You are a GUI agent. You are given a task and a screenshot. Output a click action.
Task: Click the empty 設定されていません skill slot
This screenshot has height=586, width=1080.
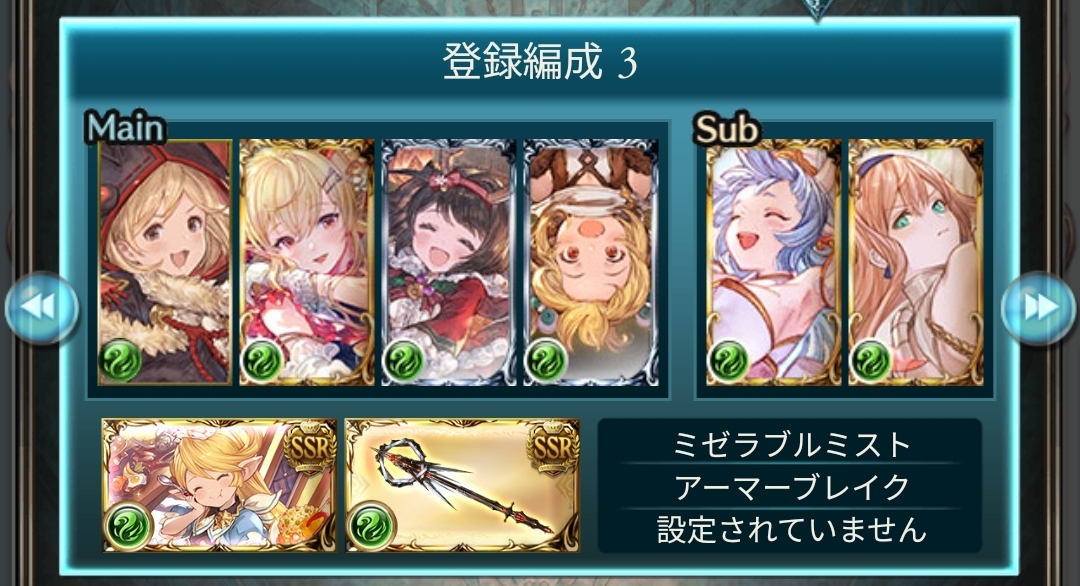[x=790, y=529]
